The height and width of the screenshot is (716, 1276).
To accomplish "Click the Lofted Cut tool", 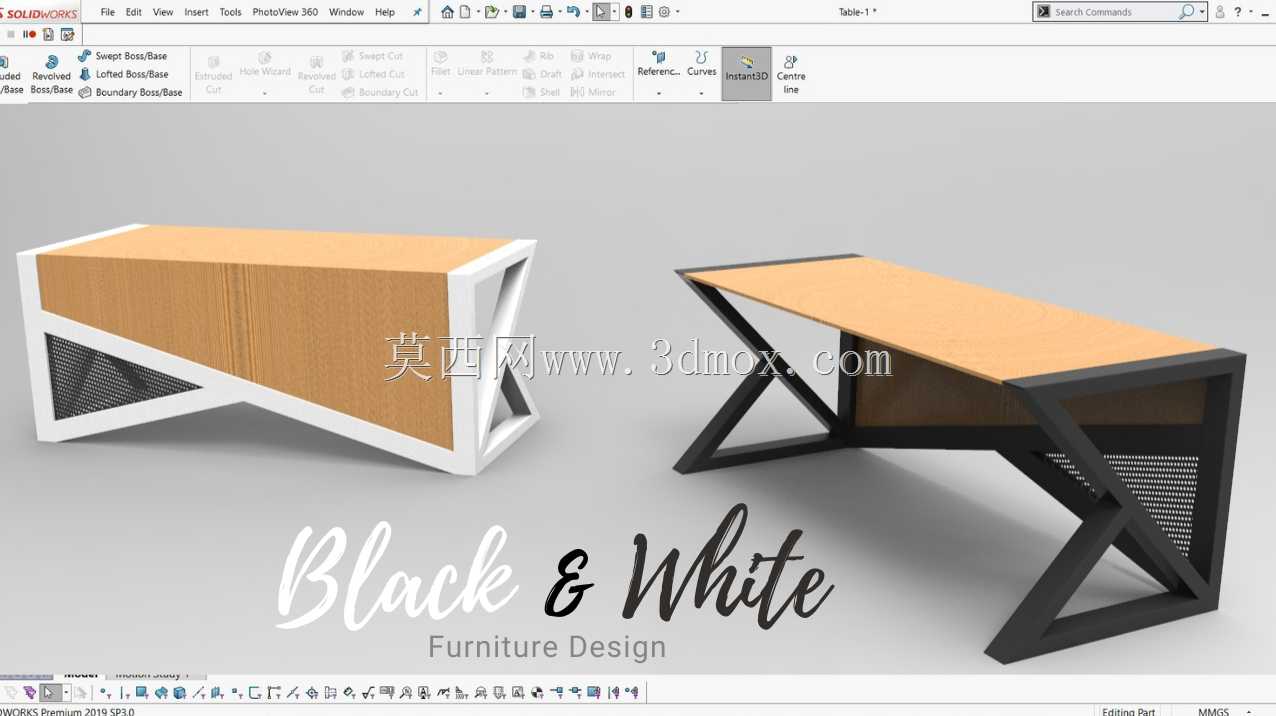I will coord(373,74).
